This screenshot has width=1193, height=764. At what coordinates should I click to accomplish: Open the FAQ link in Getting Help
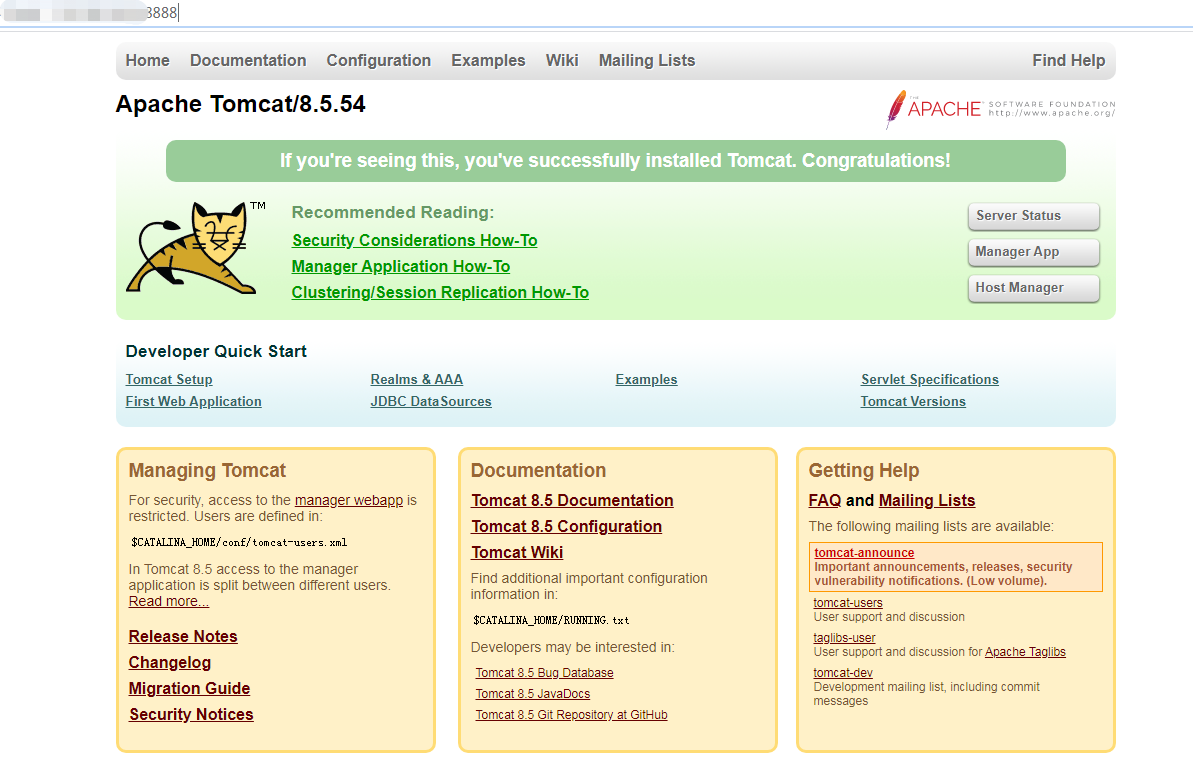coord(825,500)
